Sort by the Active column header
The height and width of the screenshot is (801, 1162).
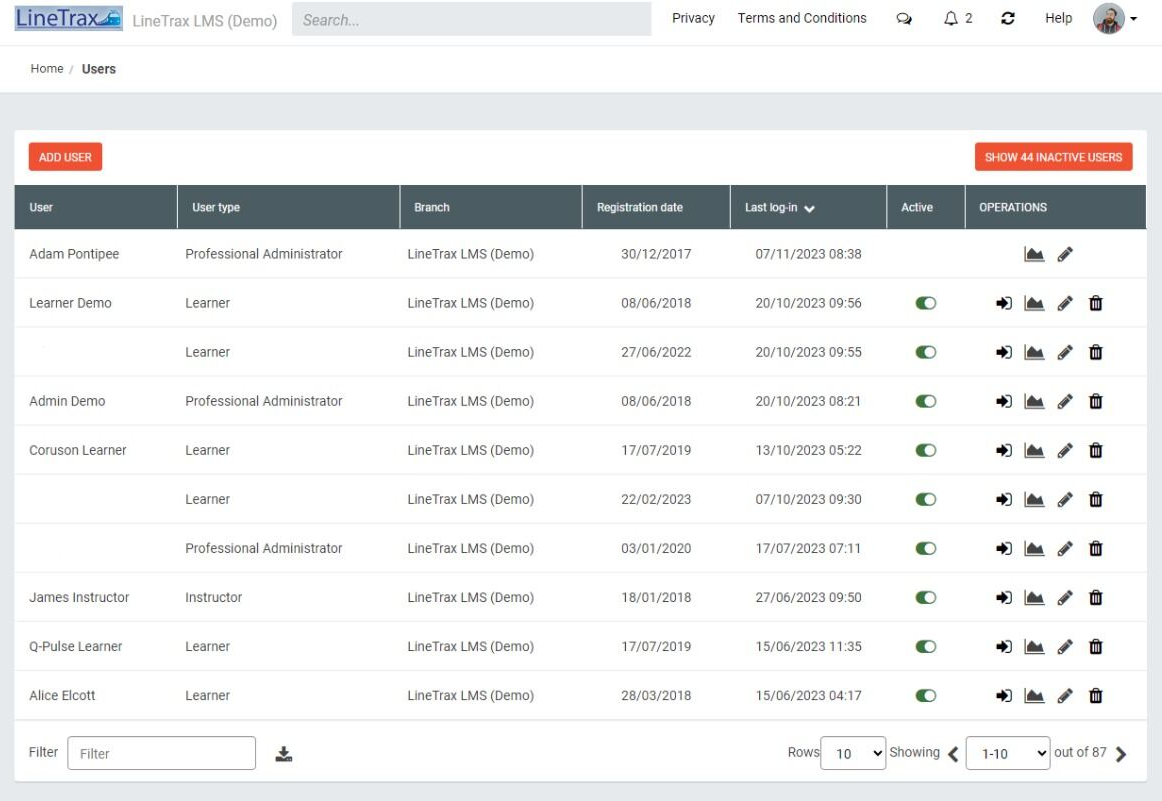917,207
